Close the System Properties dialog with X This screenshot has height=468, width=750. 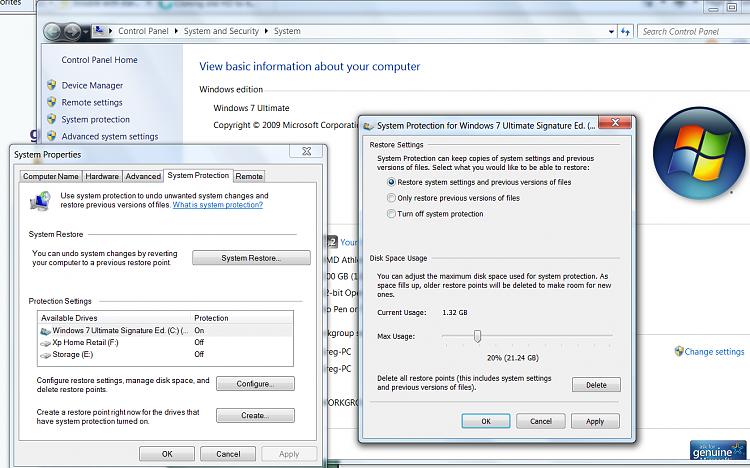click(x=307, y=151)
